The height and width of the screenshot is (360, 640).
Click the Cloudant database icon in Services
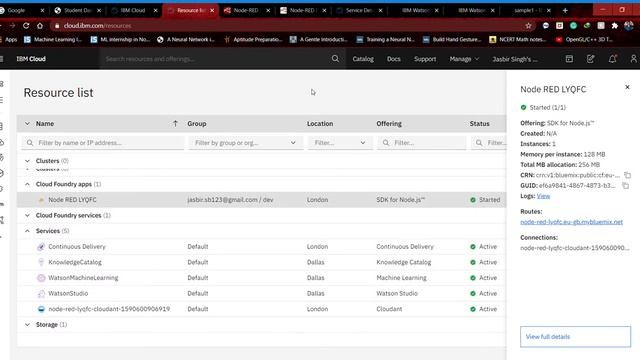click(41, 309)
